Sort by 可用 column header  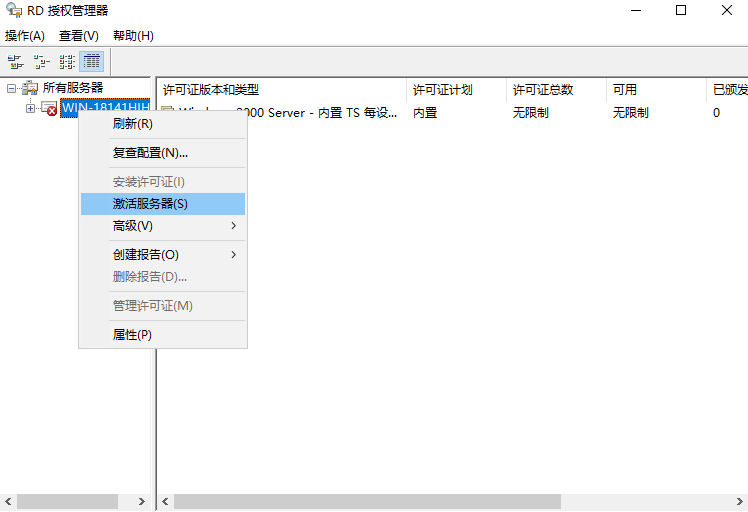click(656, 90)
